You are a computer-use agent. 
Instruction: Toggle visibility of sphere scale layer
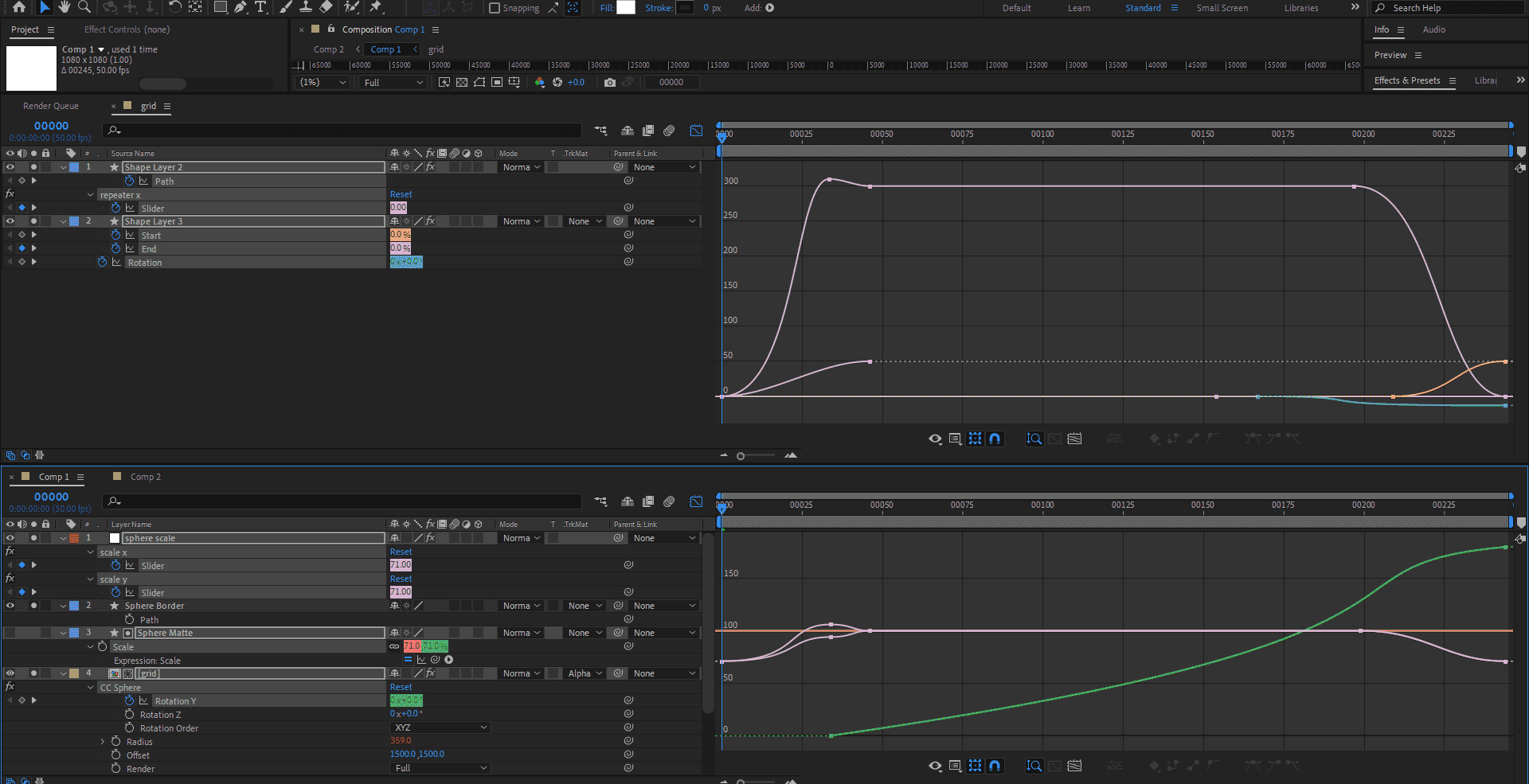click(x=10, y=538)
